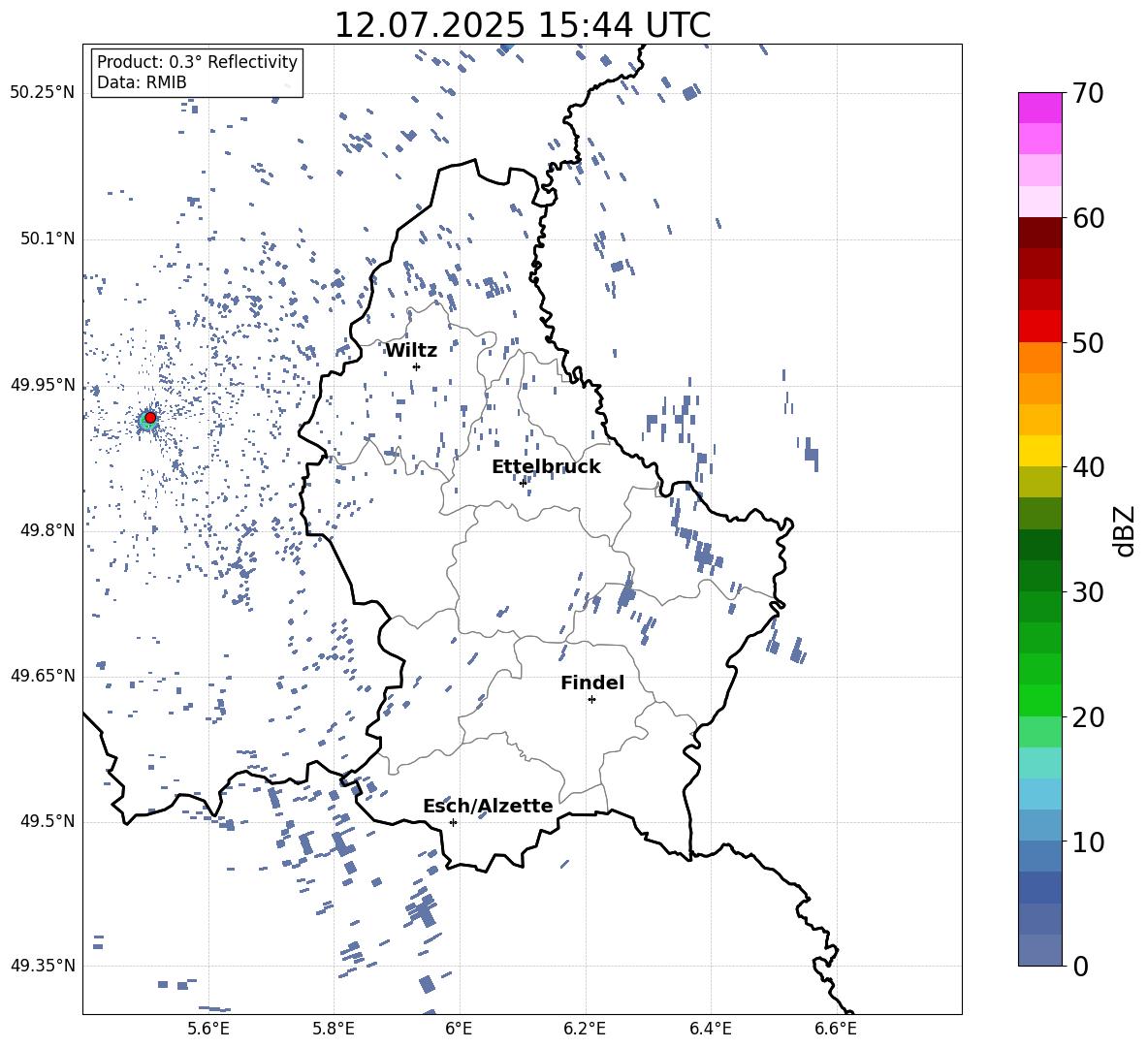Click the 6.2°E longitude label
The height and width of the screenshot is (1048, 1148).
coord(585,1029)
